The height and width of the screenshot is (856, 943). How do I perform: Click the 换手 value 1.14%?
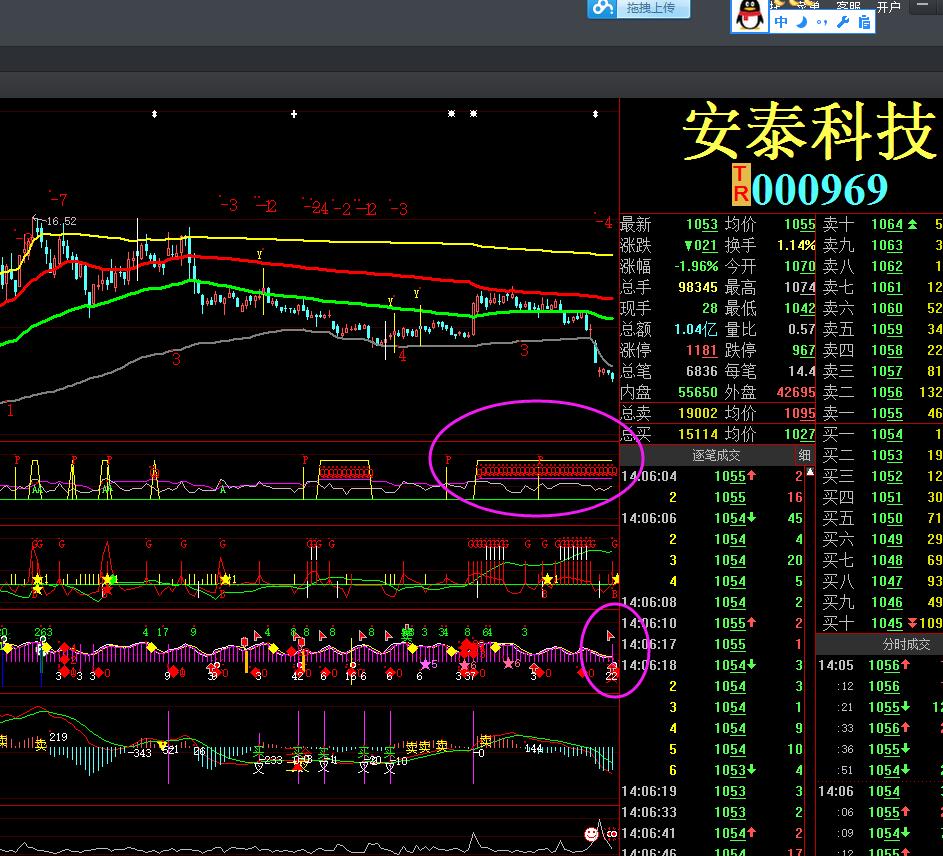coord(796,245)
